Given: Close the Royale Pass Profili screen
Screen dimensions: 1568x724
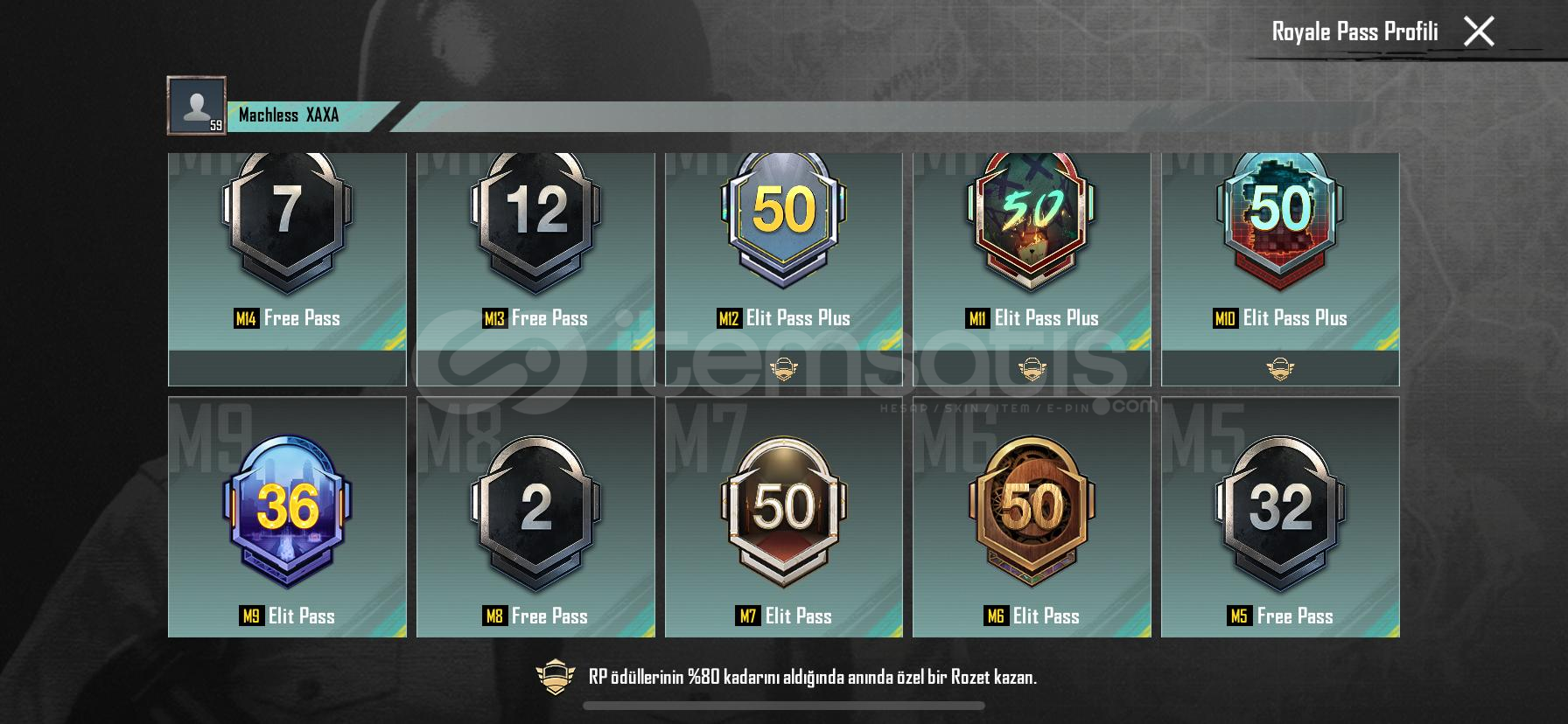Looking at the screenshot, I should (1479, 31).
